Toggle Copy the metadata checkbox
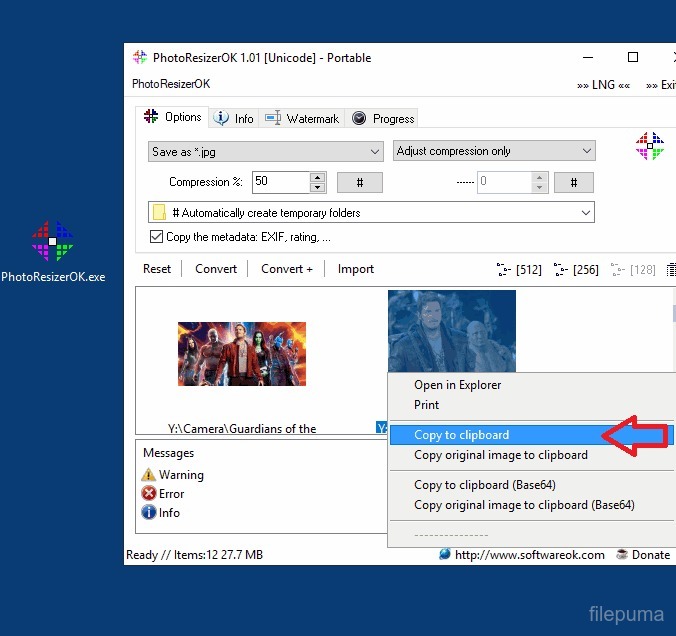 pos(156,237)
